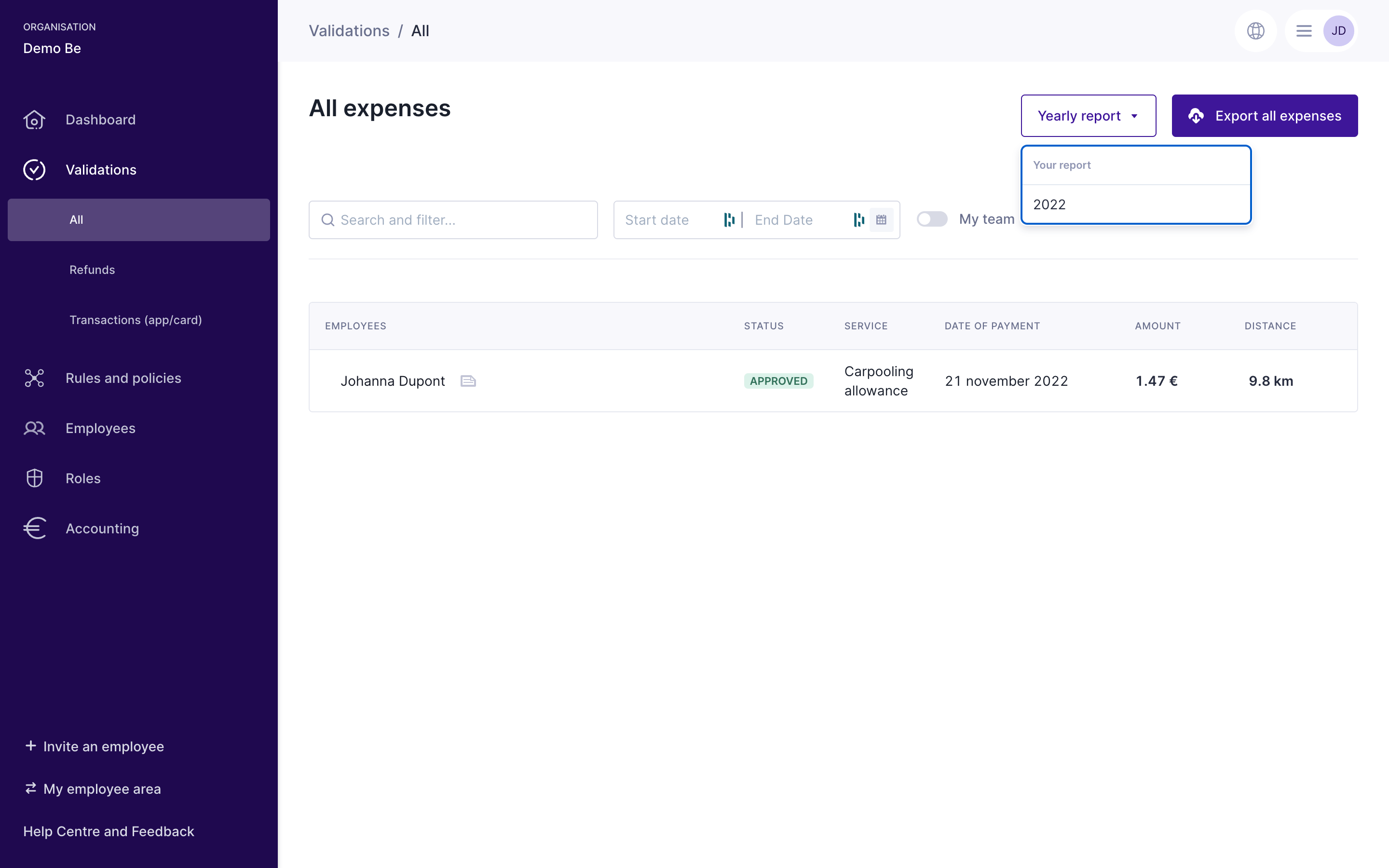Open the Employees section

coord(100,428)
